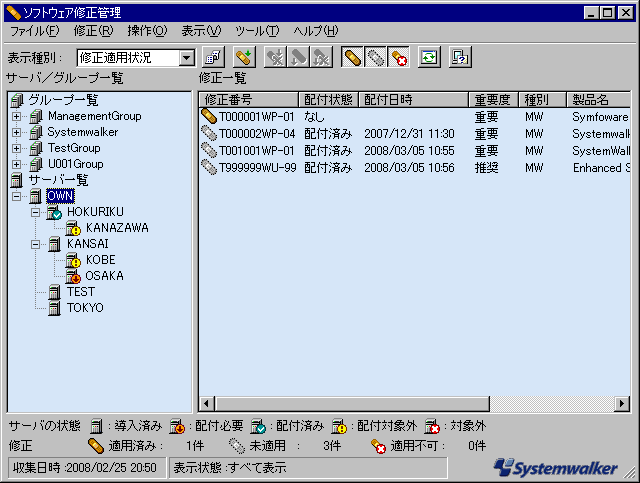Click the horizontal scrollbar thumb in patch list
The width and height of the screenshot is (640, 483).
click(352, 404)
